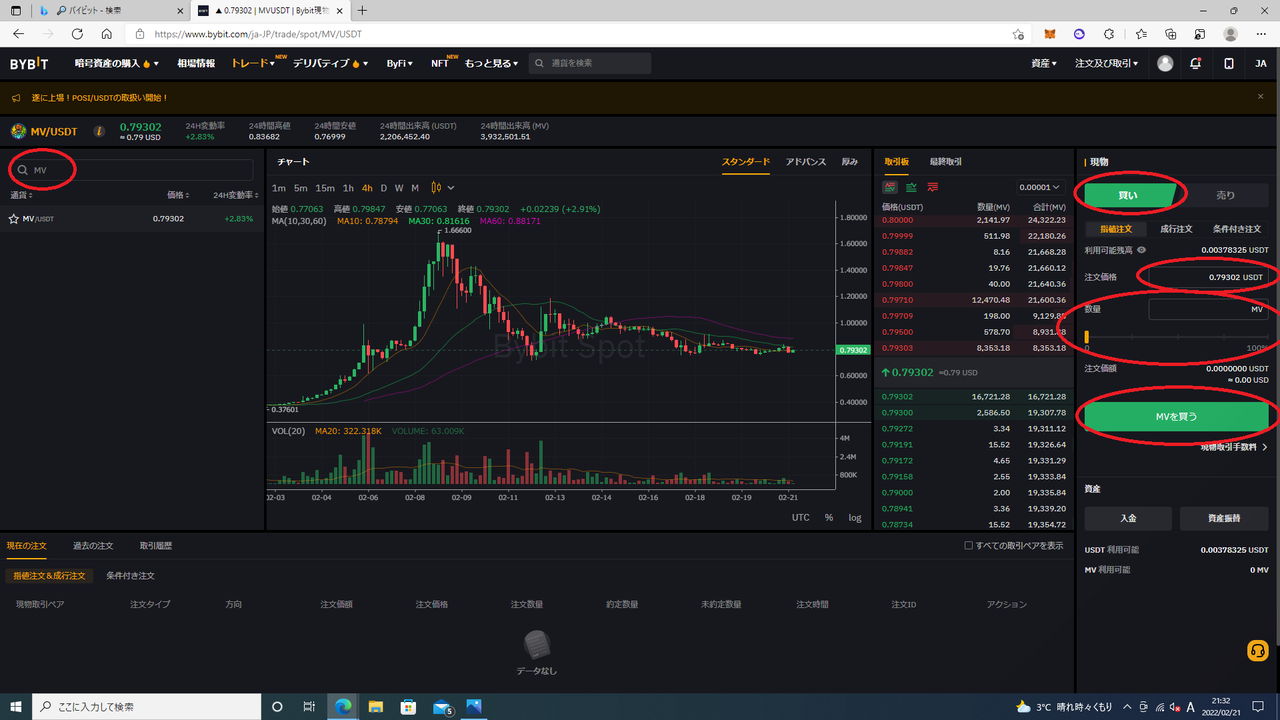This screenshot has width=1280, height=720.
Task: Click the 入金 deposit button
Action: (x=1128, y=518)
